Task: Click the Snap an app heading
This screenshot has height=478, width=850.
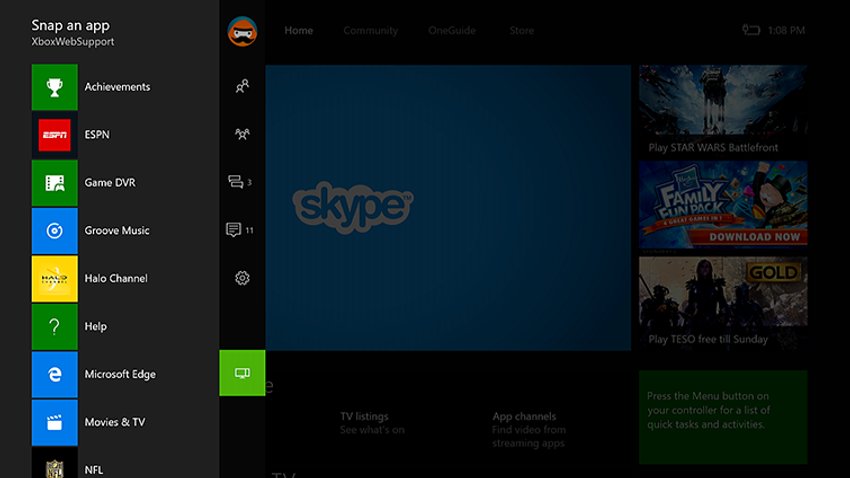Action: 70,25
